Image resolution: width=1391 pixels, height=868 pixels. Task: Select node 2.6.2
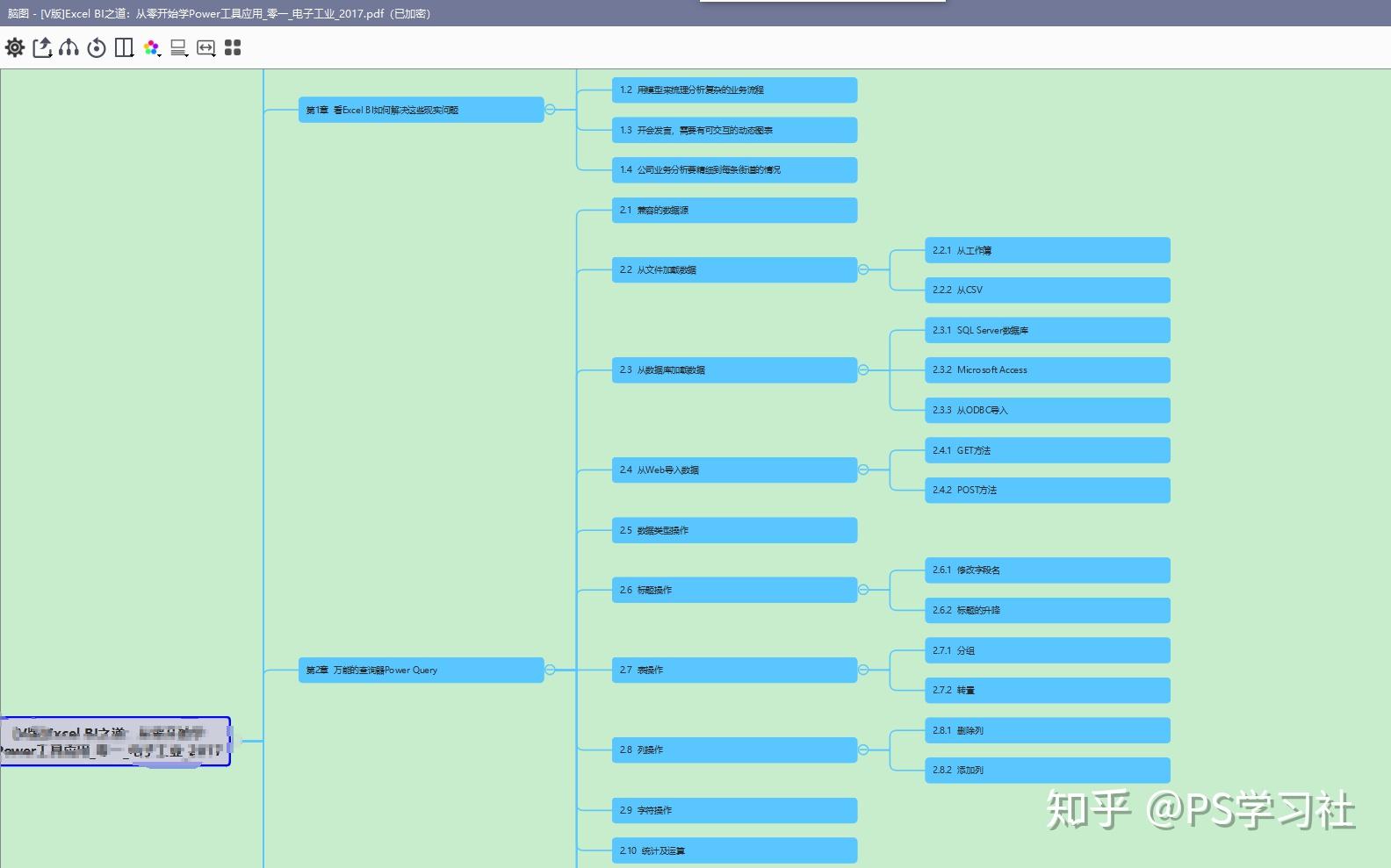[1048, 610]
